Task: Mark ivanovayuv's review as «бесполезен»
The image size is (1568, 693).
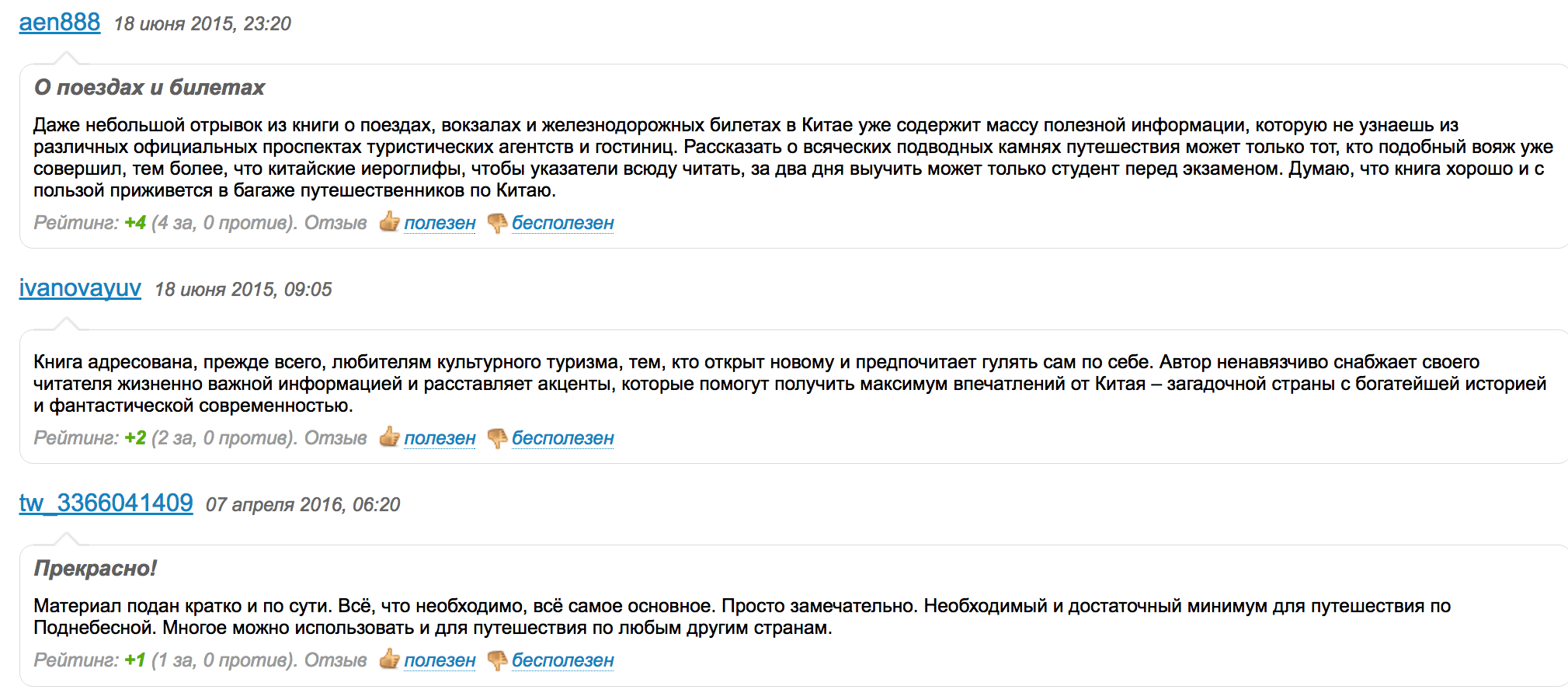Action: (x=562, y=438)
